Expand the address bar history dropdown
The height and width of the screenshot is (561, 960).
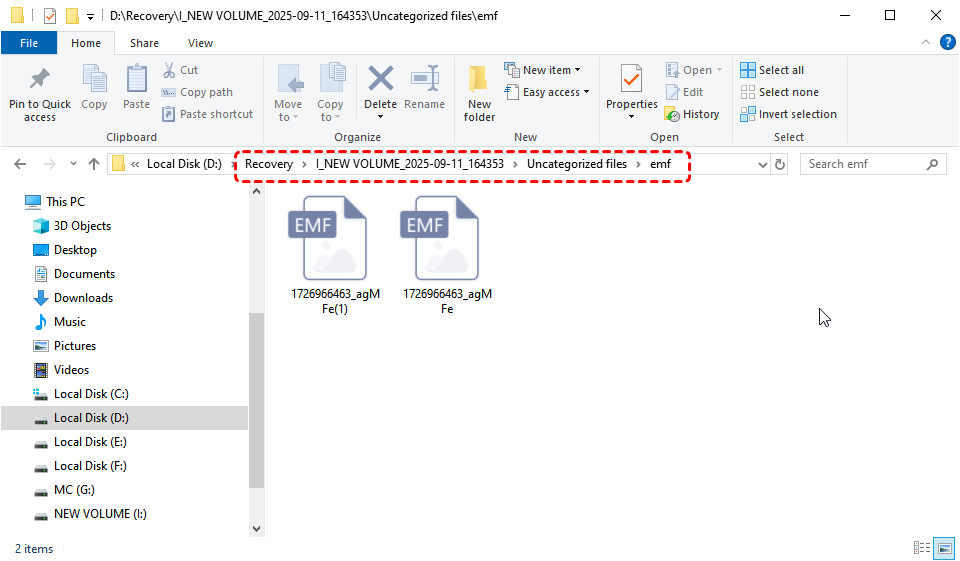click(x=762, y=164)
